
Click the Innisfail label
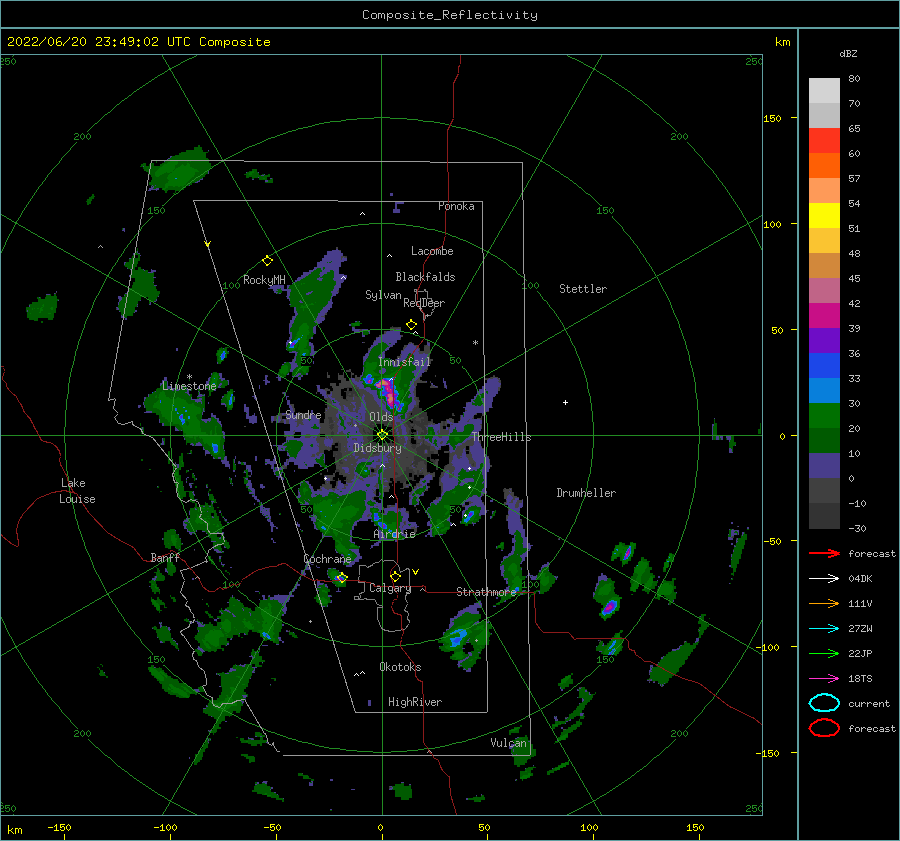pyautogui.click(x=404, y=362)
